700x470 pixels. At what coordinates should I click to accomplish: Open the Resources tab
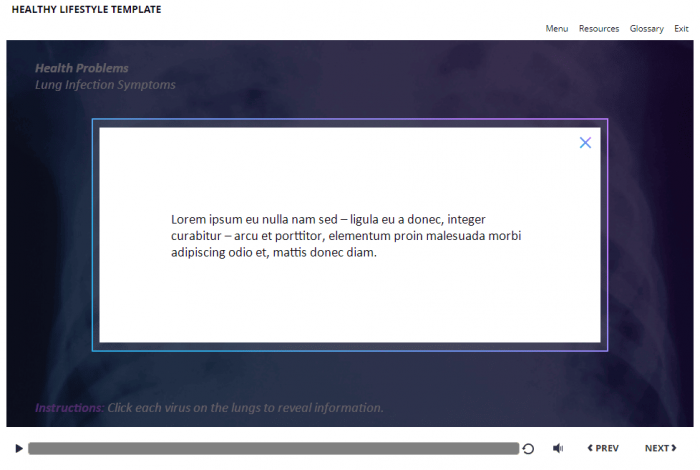pyautogui.click(x=598, y=29)
